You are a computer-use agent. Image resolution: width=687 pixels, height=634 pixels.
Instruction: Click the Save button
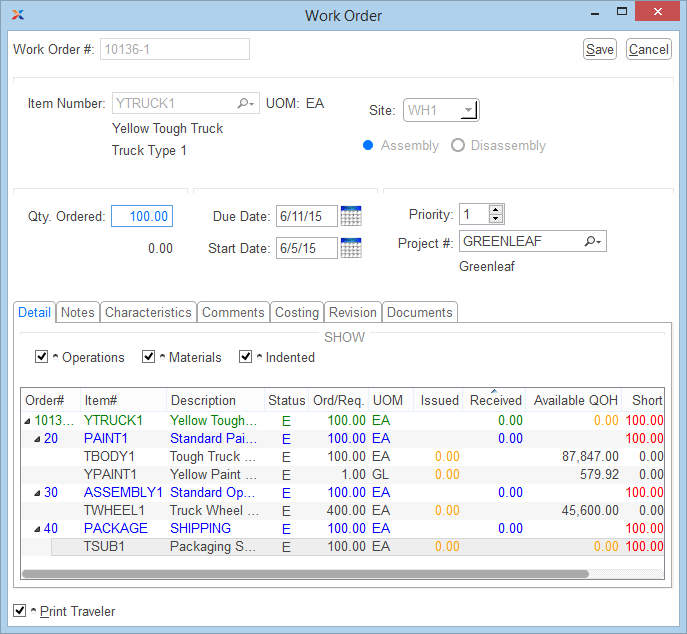(600, 49)
